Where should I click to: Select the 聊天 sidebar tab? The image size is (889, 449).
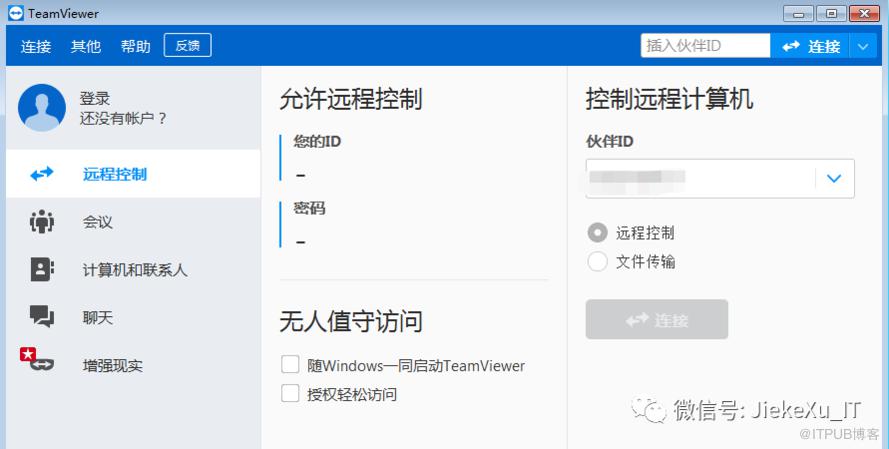pos(133,317)
